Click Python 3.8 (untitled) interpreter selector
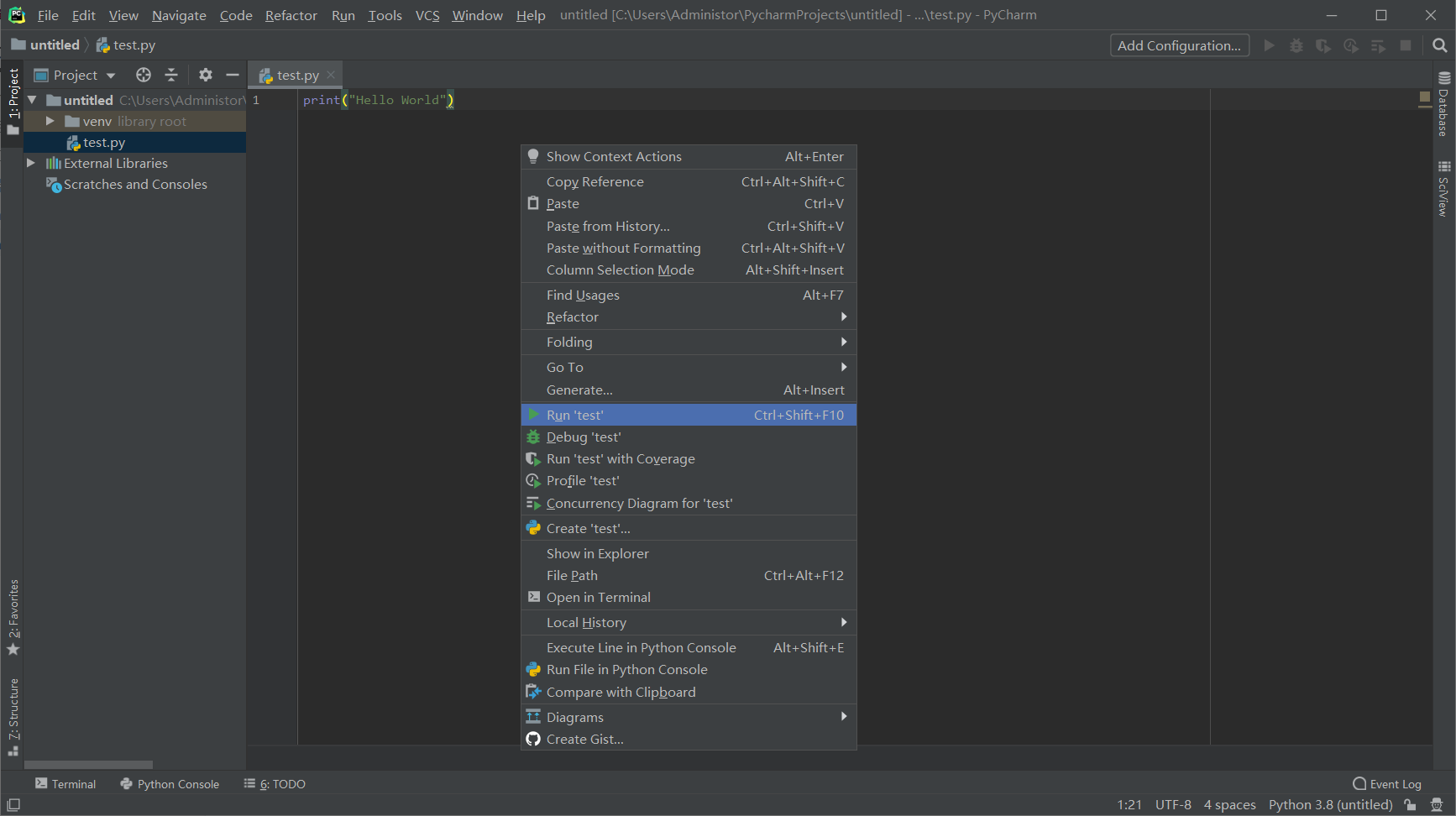1456x816 pixels. [1330, 805]
